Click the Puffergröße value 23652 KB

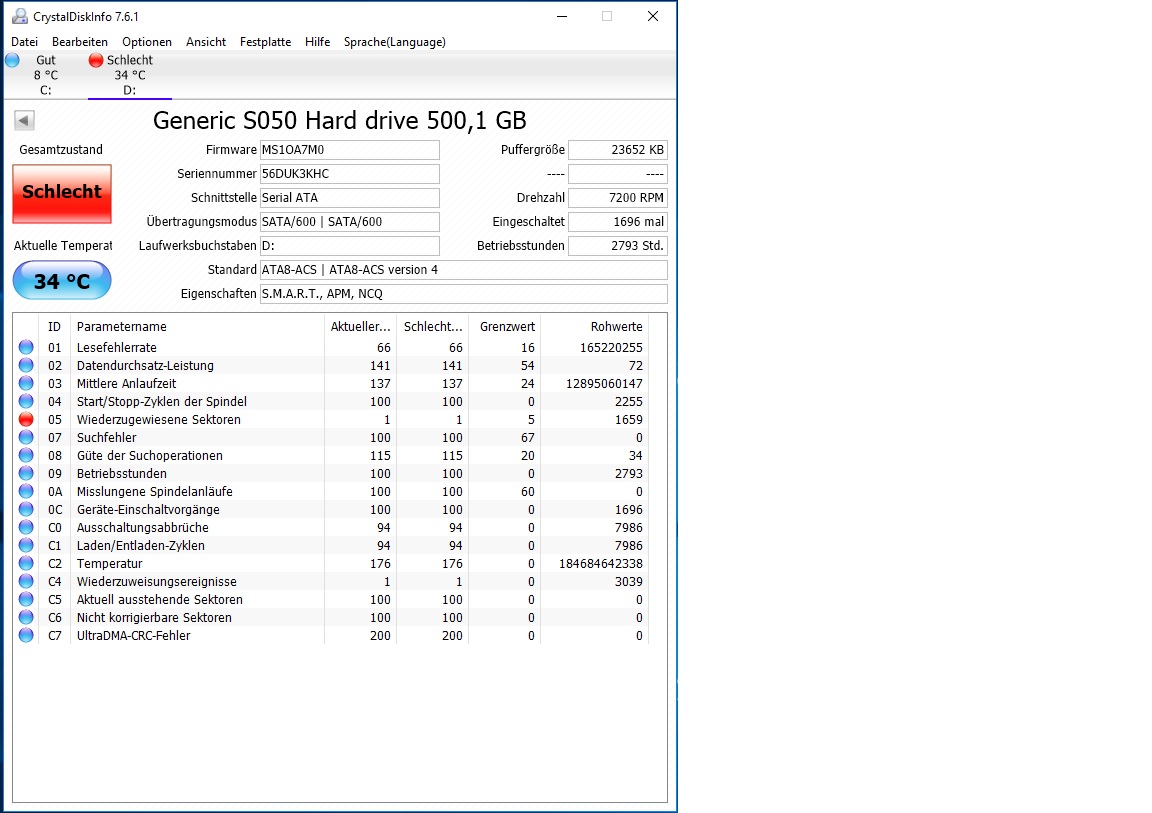click(x=618, y=150)
